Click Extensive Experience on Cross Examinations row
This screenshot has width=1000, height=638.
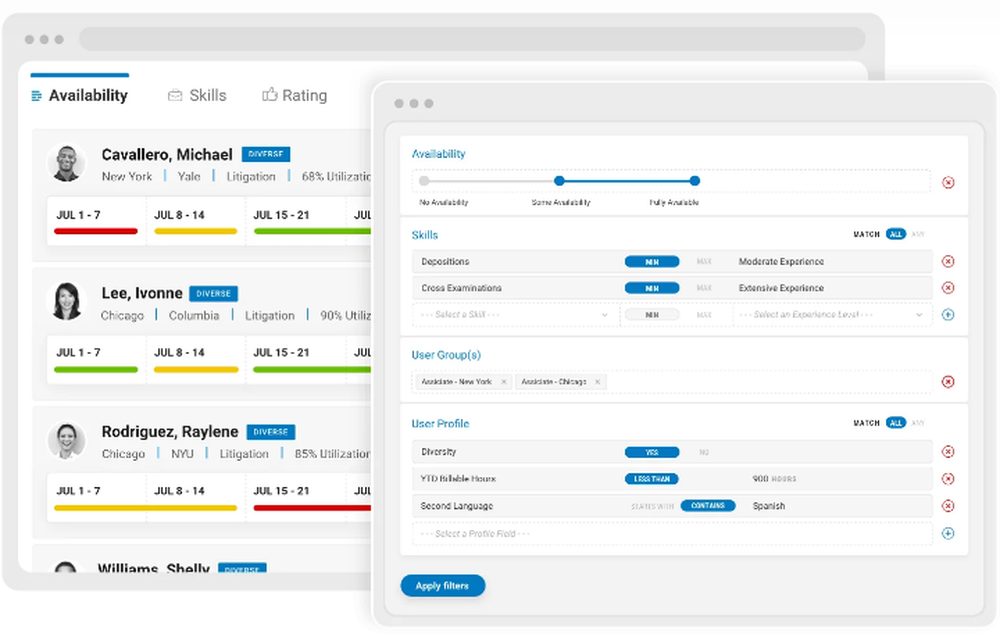[x=781, y=288]
